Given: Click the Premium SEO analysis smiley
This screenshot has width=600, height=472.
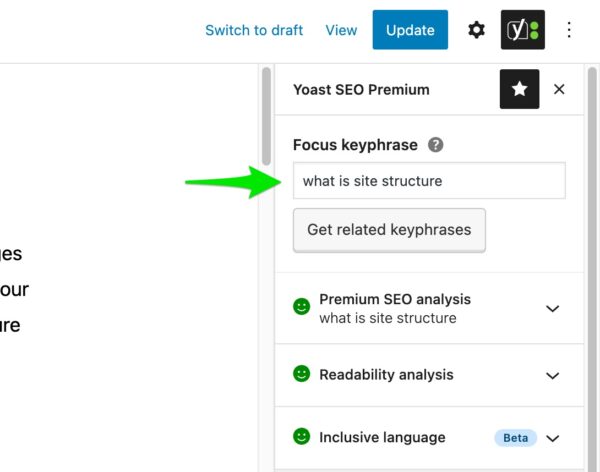Looking at the screenshot, I should [302, 307].
